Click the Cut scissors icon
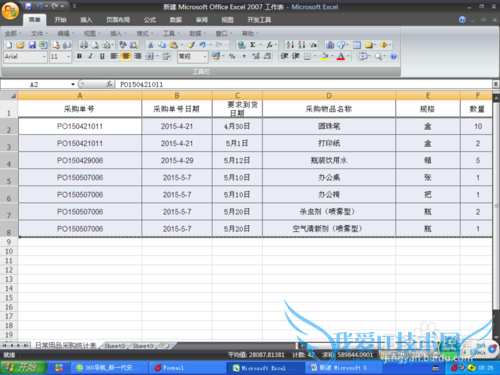The width and height of the screenshot is (500, 375). click(x=151, y=45)
